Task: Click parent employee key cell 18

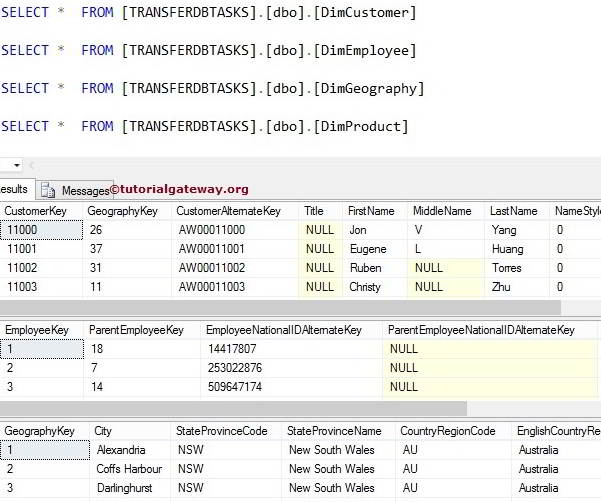Action: click(142, 349)
